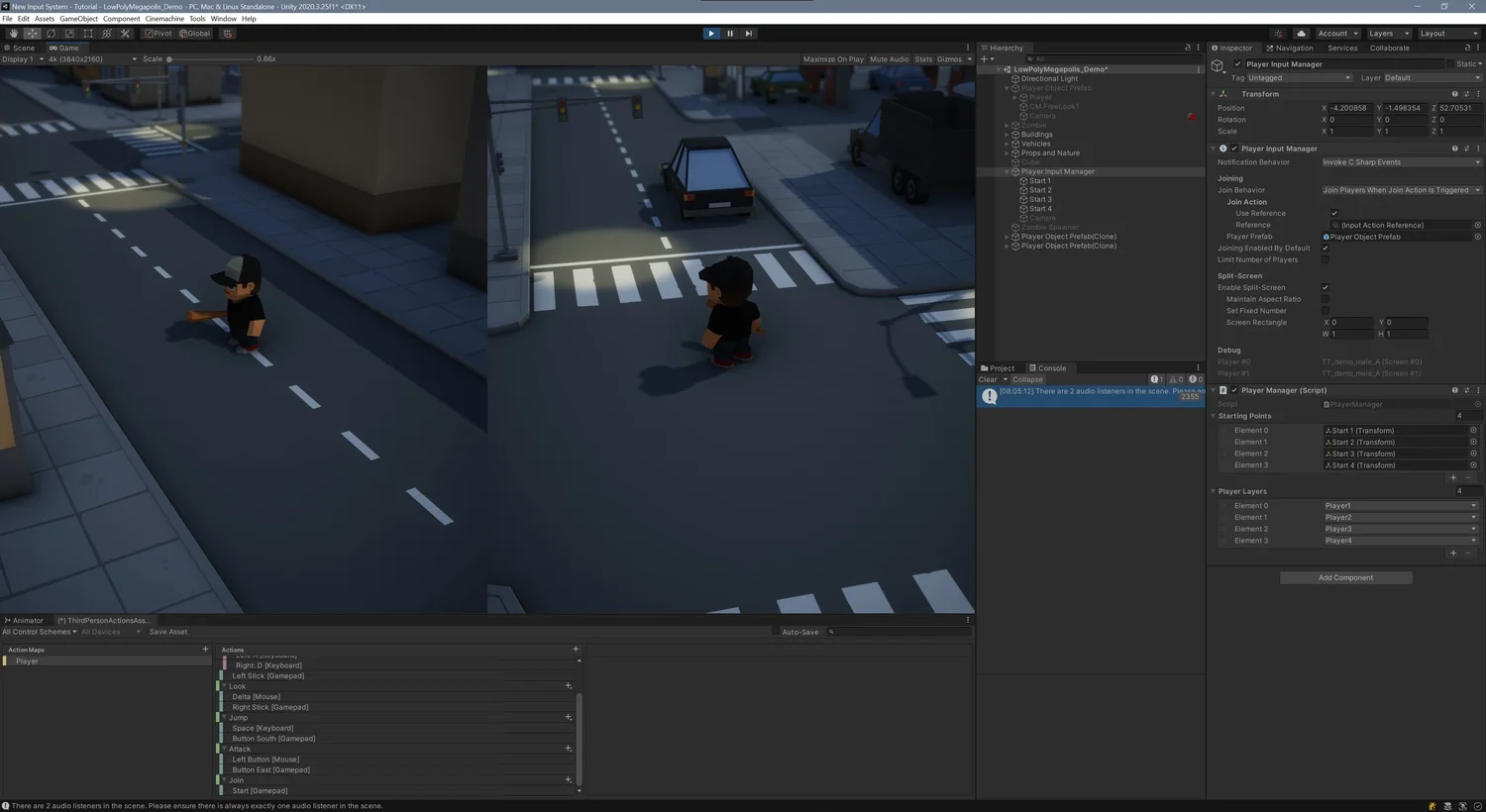Click the Save Asset button
The width and height of the screenshot is (1486, 812).
(x=166, y=631)
